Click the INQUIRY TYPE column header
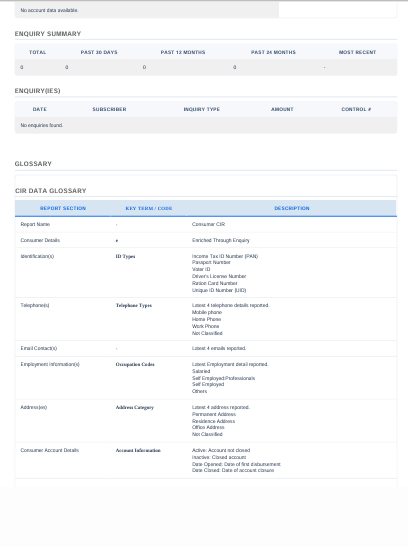Image resolution: width=408 pixels, height=547 pixels. coord(202,109)
